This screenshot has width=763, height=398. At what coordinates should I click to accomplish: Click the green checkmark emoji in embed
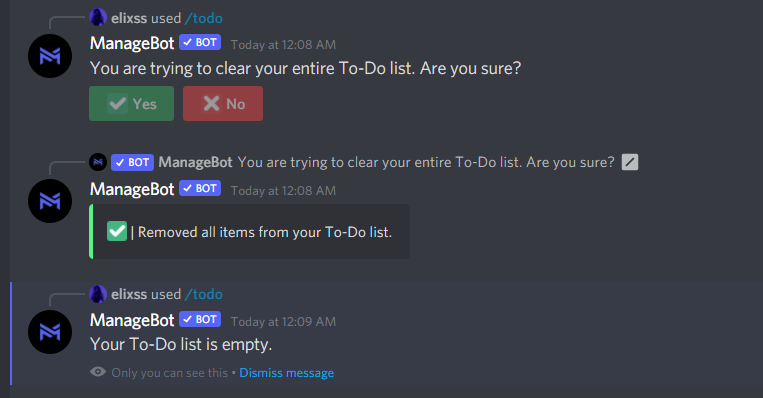tap(117, 231)
